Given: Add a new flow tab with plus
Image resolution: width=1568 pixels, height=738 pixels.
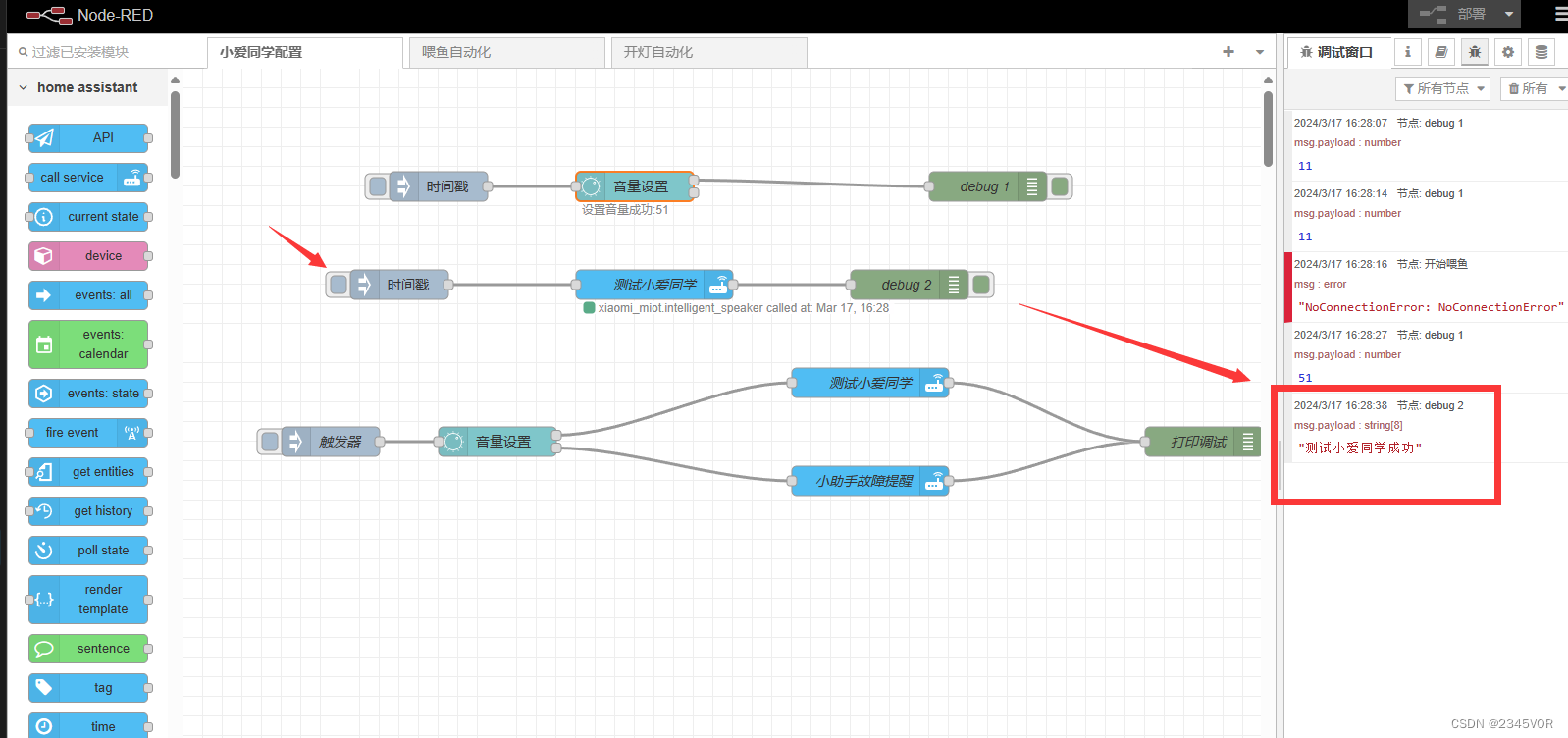Looking at the screenshot, I should [1228, 52].
